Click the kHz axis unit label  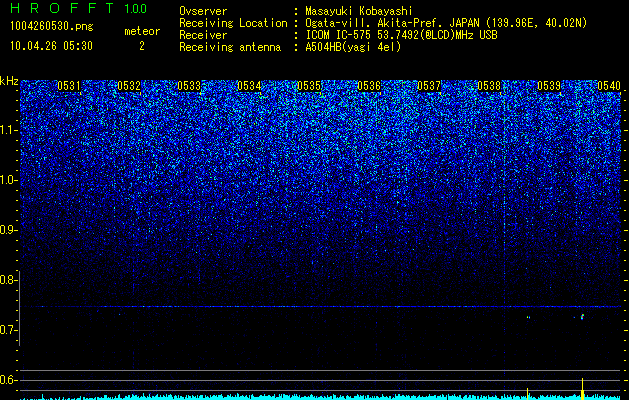tap(9, 81)
